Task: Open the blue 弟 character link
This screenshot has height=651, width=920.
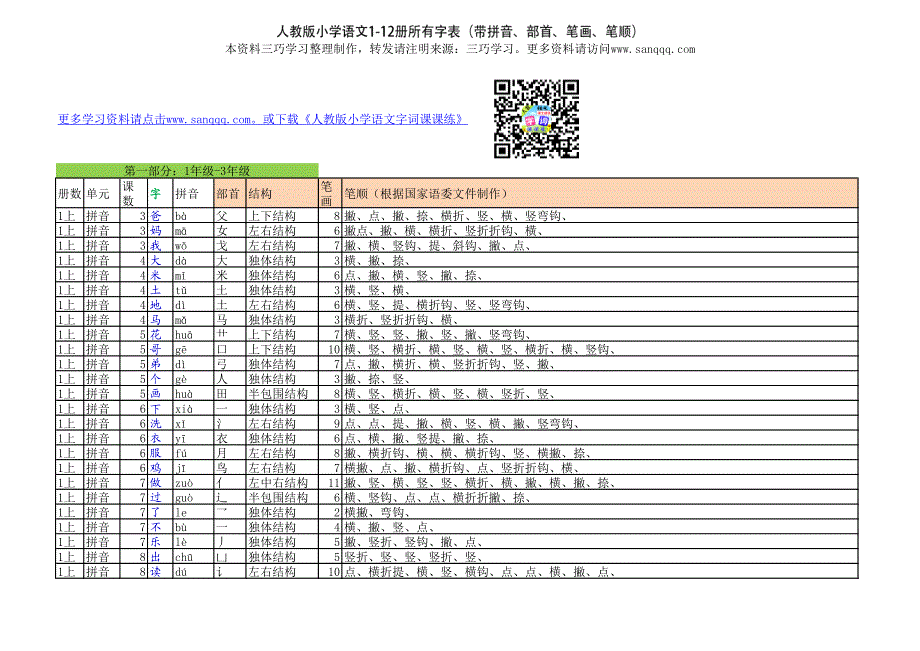Action: [155, 365]
